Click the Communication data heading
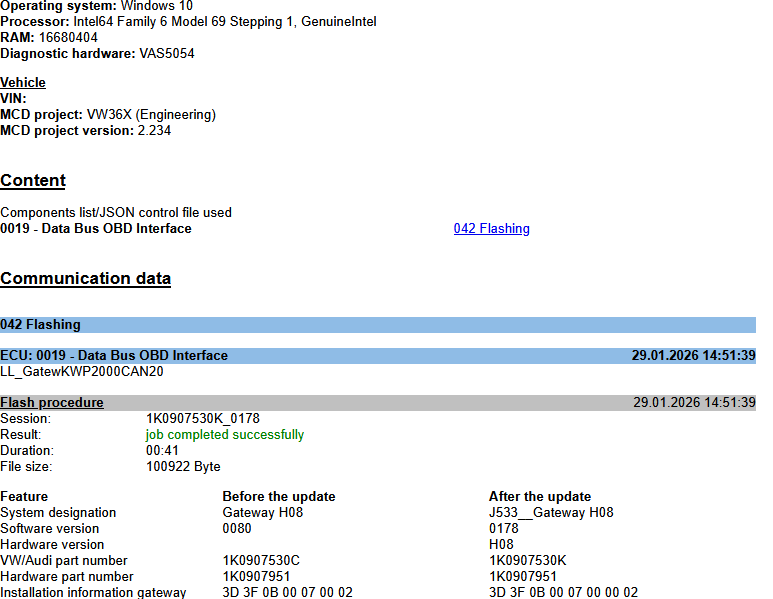The width and height of the screenshot is (773, 599). tap(85, 279)
